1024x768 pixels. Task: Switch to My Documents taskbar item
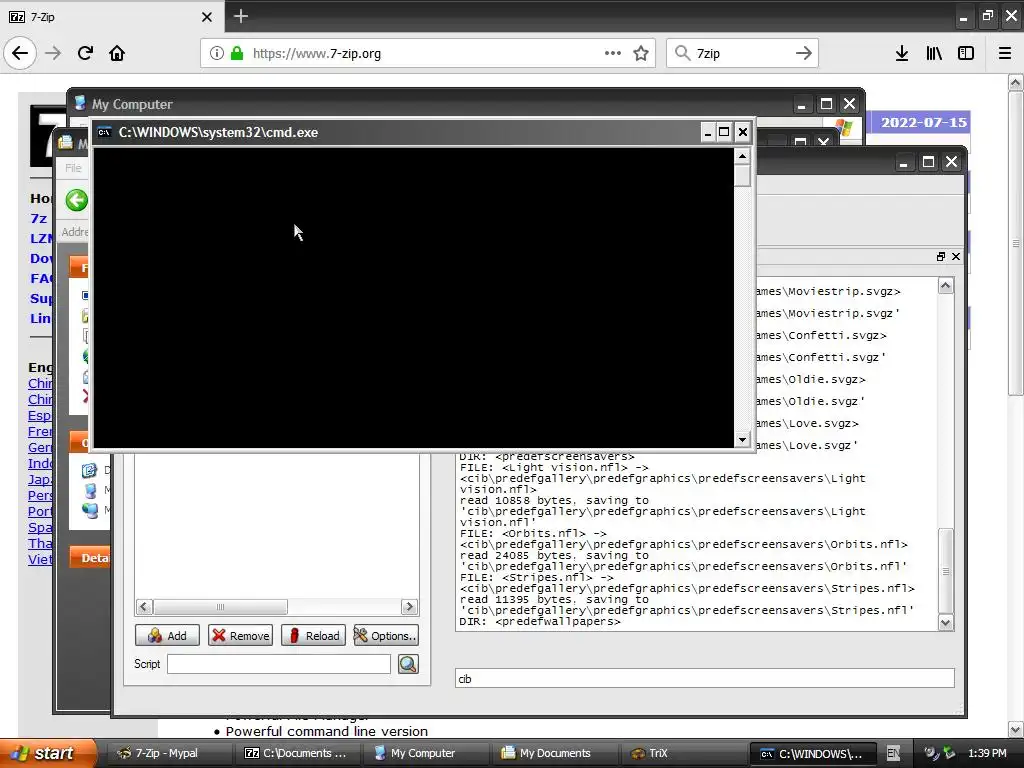coord(554,753)
